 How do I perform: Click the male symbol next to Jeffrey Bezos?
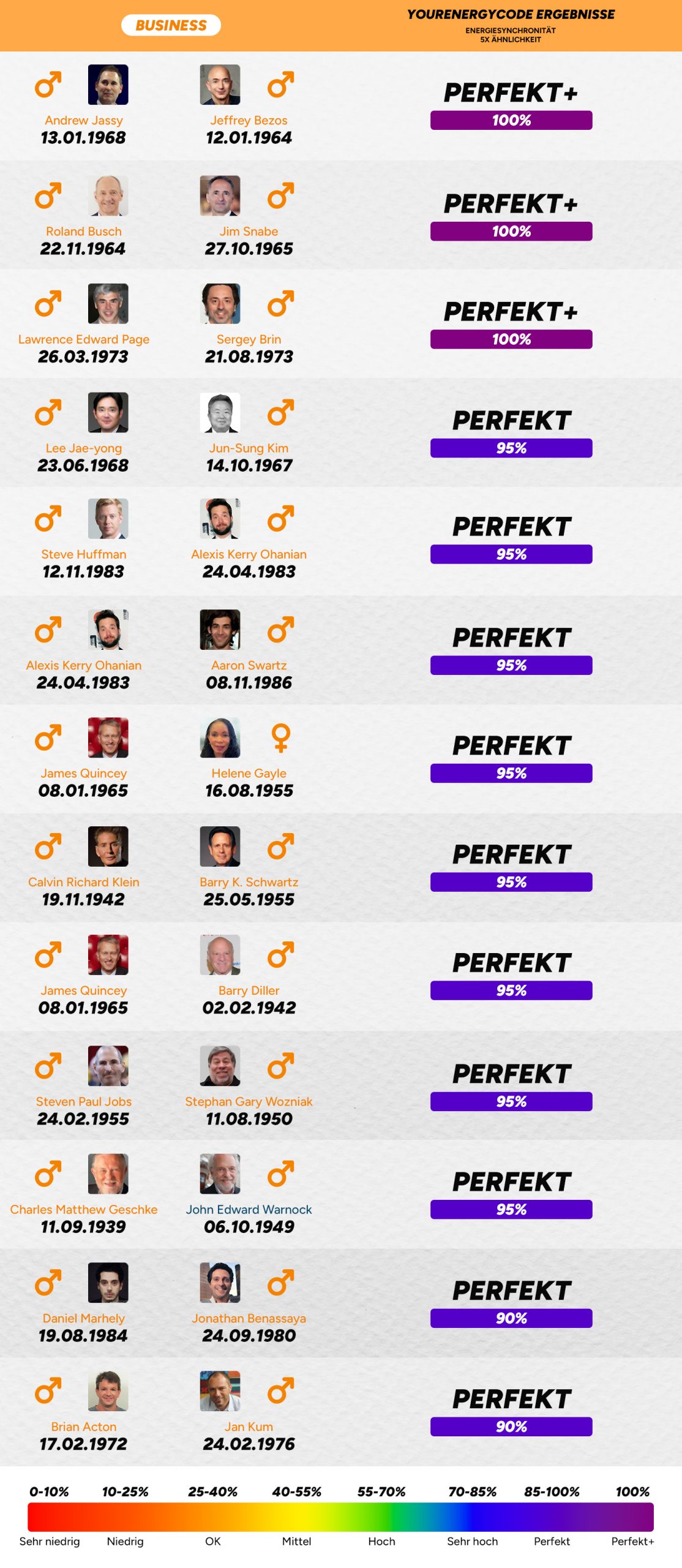[x=280, y=85]
